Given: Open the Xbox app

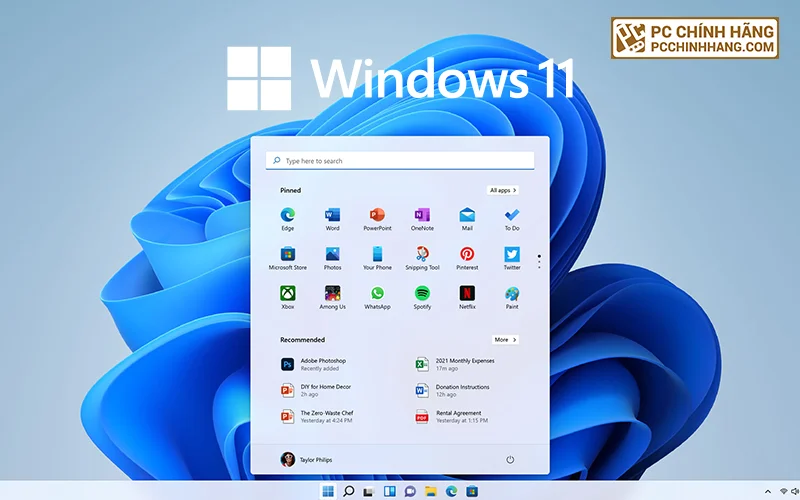Looking at the screenshot, I should (x=288, y=298).
